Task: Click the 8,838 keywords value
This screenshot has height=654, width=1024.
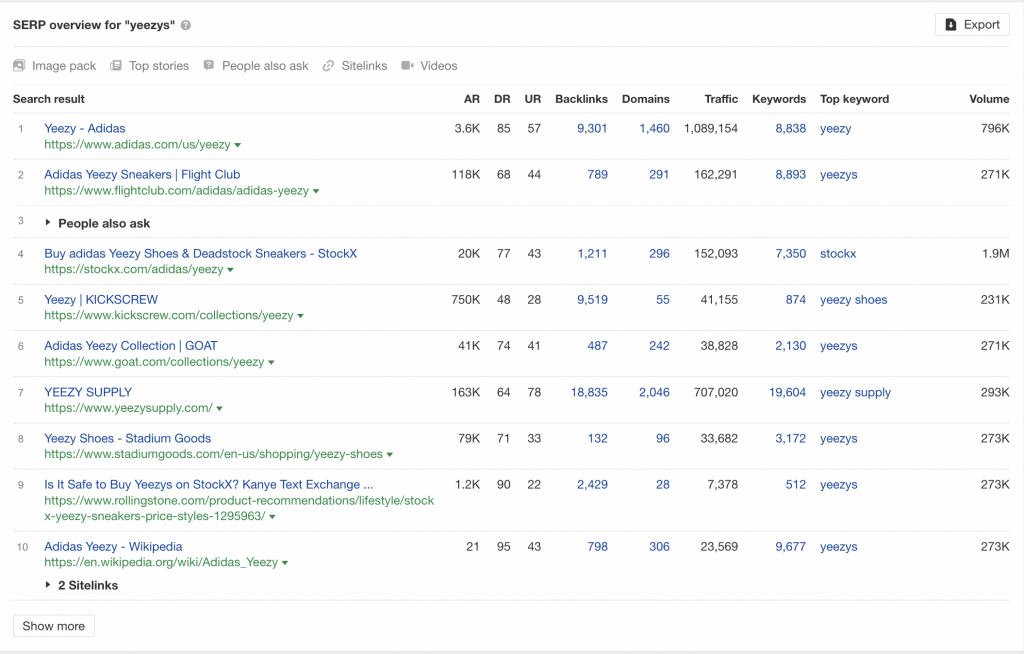Action: click(791, 128)
